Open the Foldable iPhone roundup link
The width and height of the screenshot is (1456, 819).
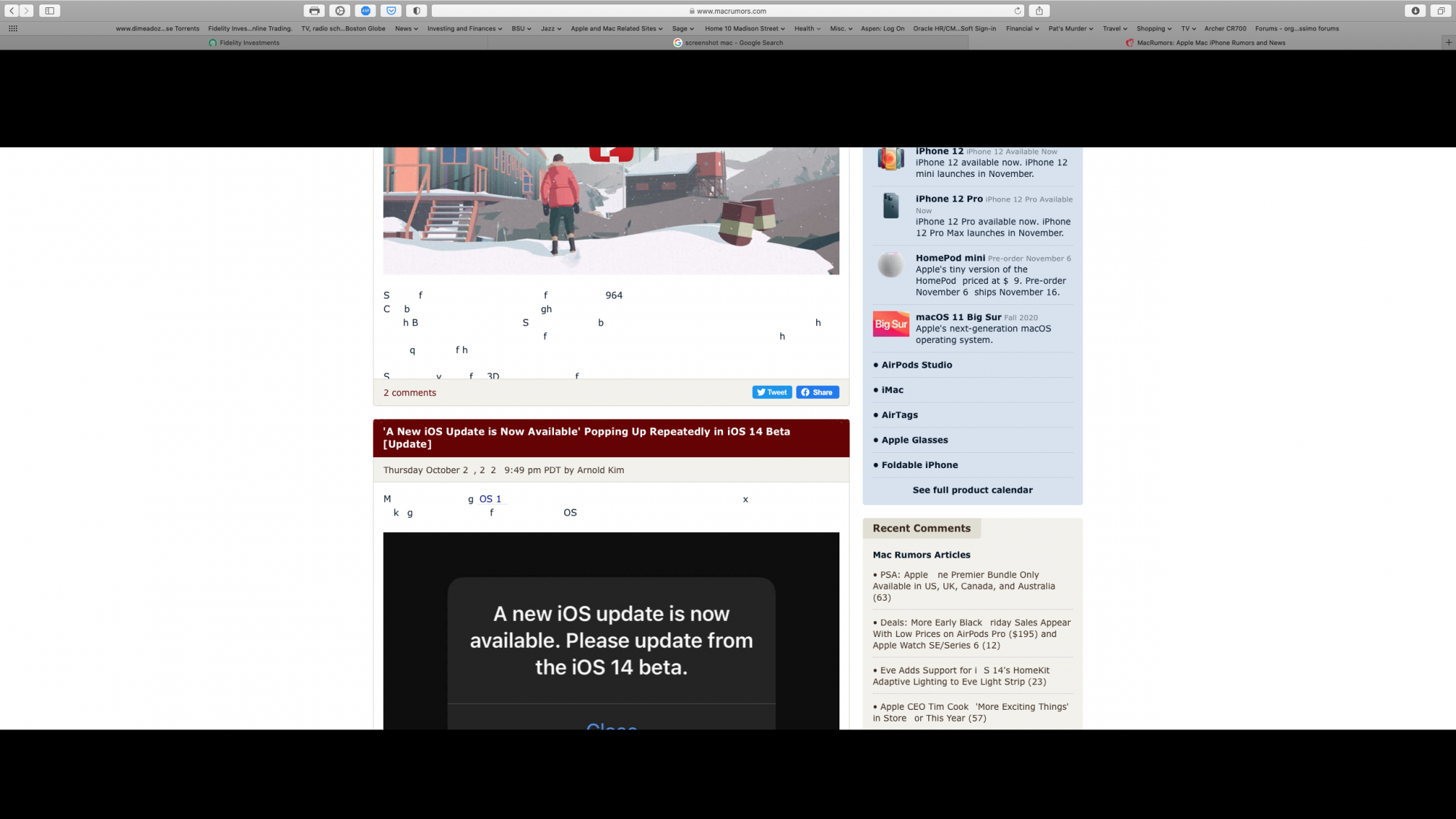tap(919, 464)
